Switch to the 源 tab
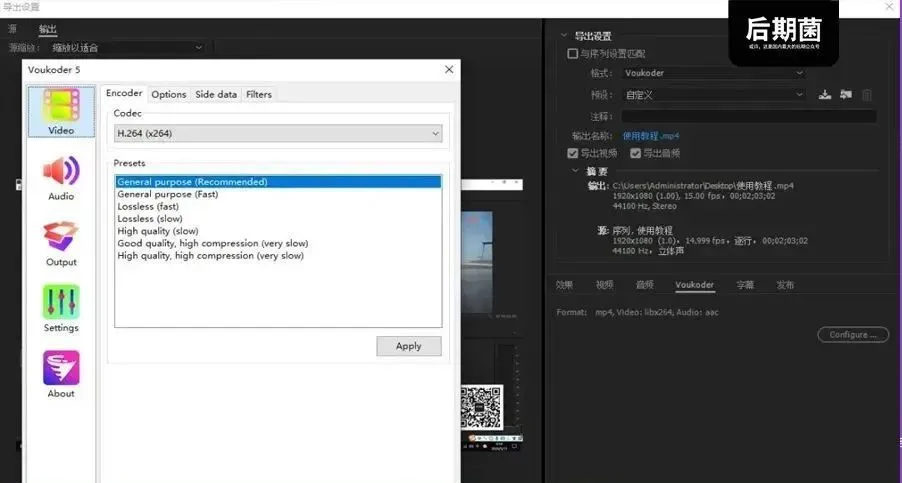 pos(13,29)
